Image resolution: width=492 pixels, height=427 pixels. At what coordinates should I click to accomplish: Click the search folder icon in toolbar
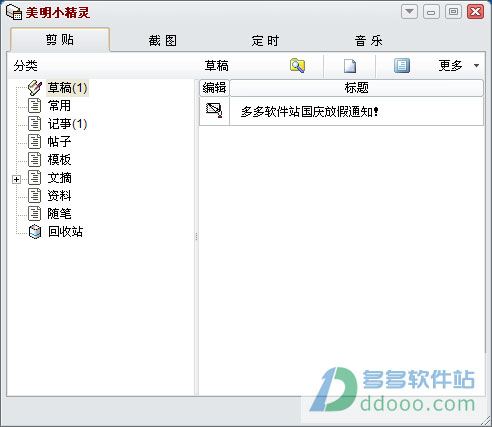point(297,65)
